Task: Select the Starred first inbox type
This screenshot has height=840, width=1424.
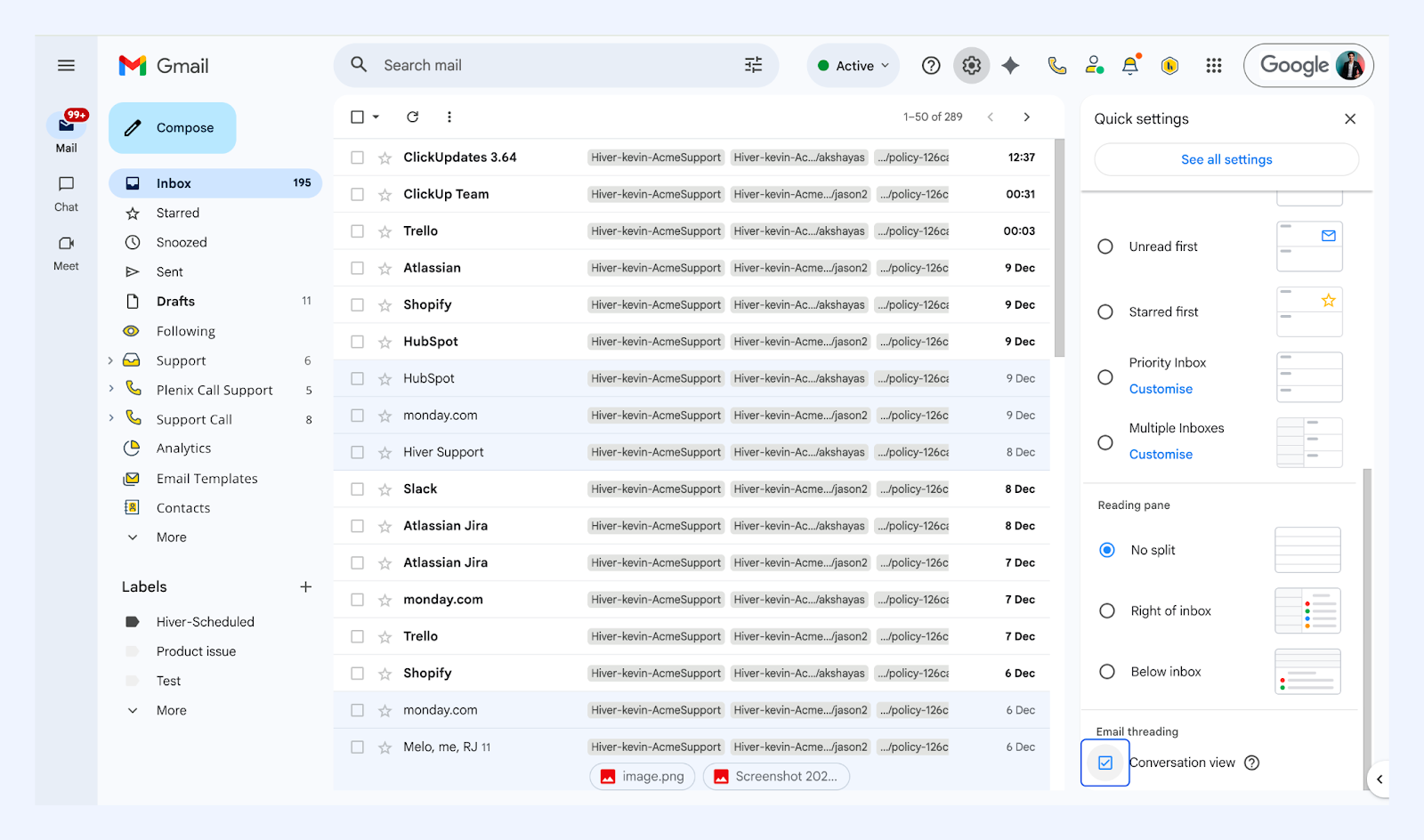Action: 1105,312
